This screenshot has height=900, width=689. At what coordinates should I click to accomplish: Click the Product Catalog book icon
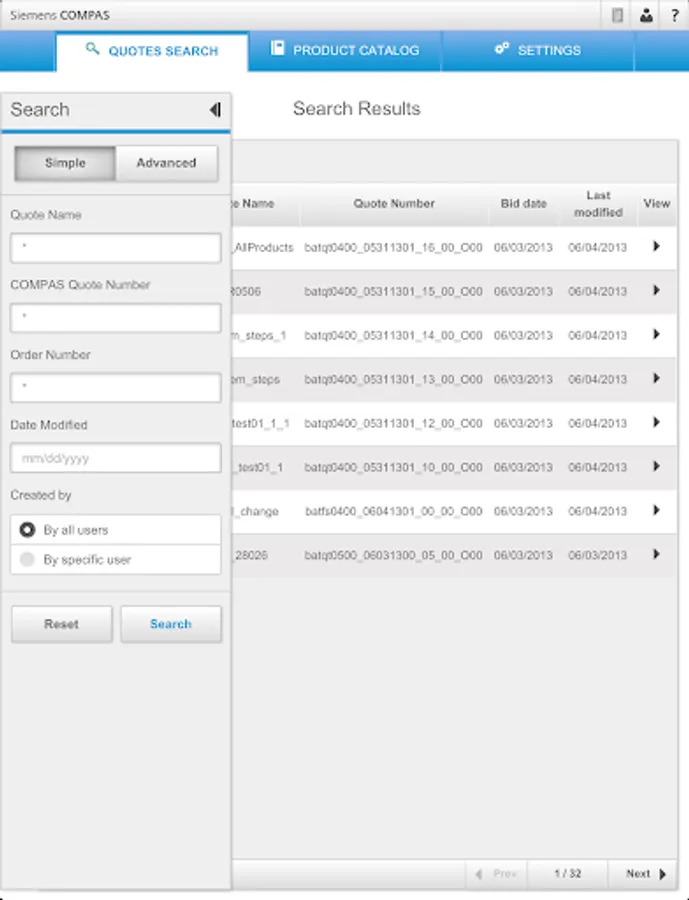pyautogui.click(x=277, y=48)
